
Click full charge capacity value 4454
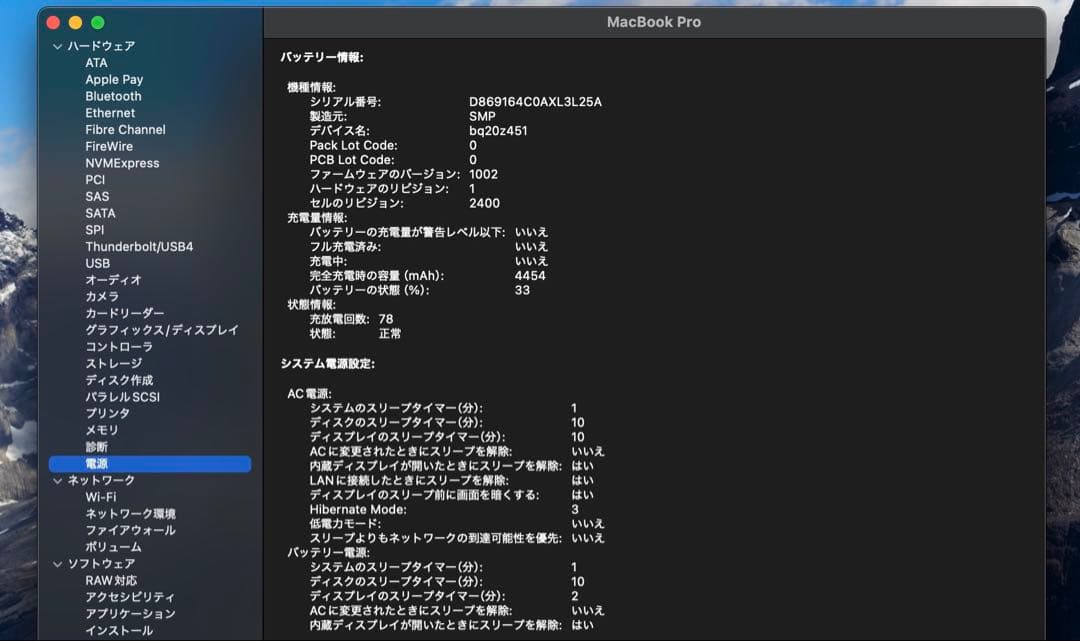pos(530,275)
